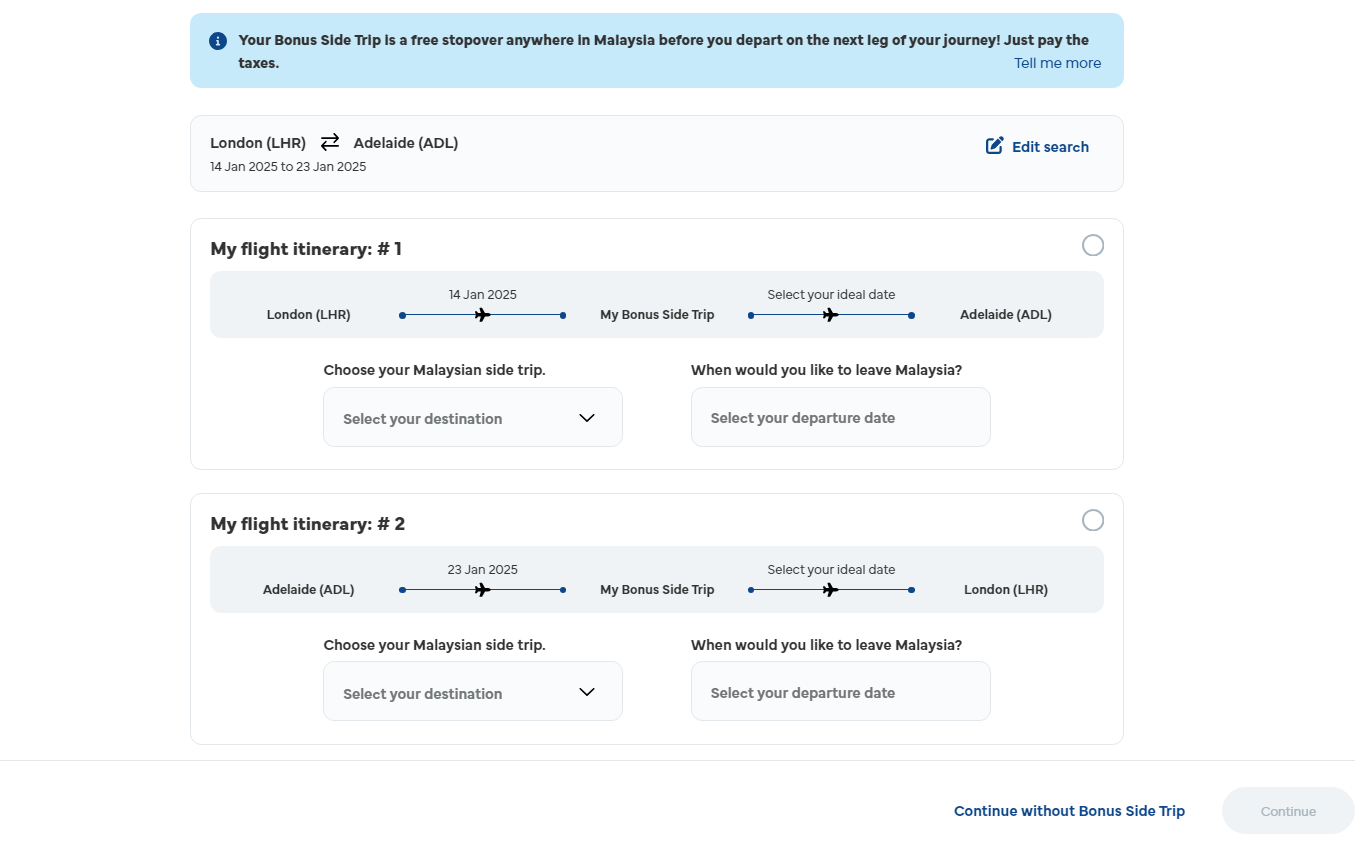The width and height of the screenshot is (1355, 842).
Task: Open the Tell me more link
Action: click(1057, 63)
